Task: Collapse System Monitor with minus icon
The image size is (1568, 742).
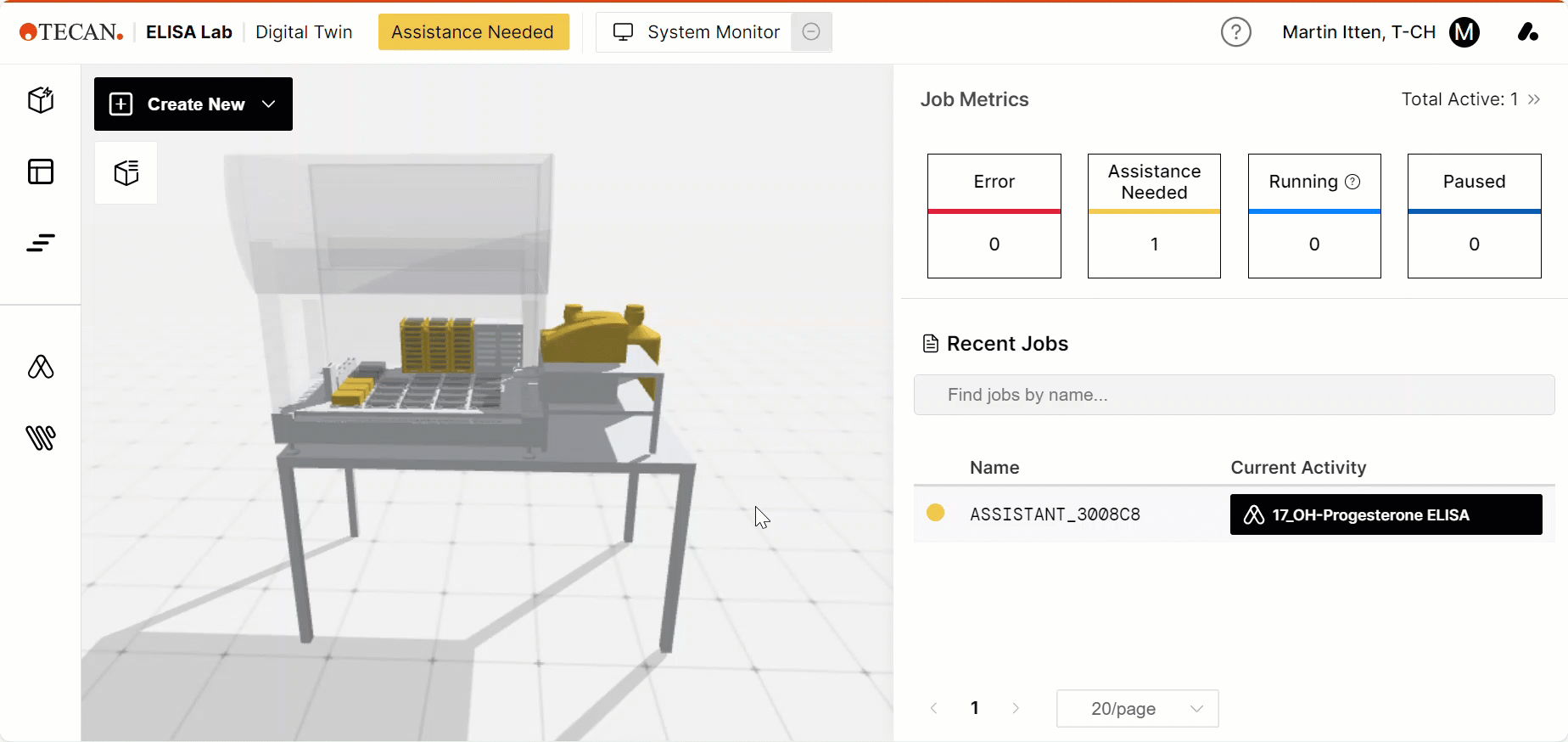Action: [811, 32]
